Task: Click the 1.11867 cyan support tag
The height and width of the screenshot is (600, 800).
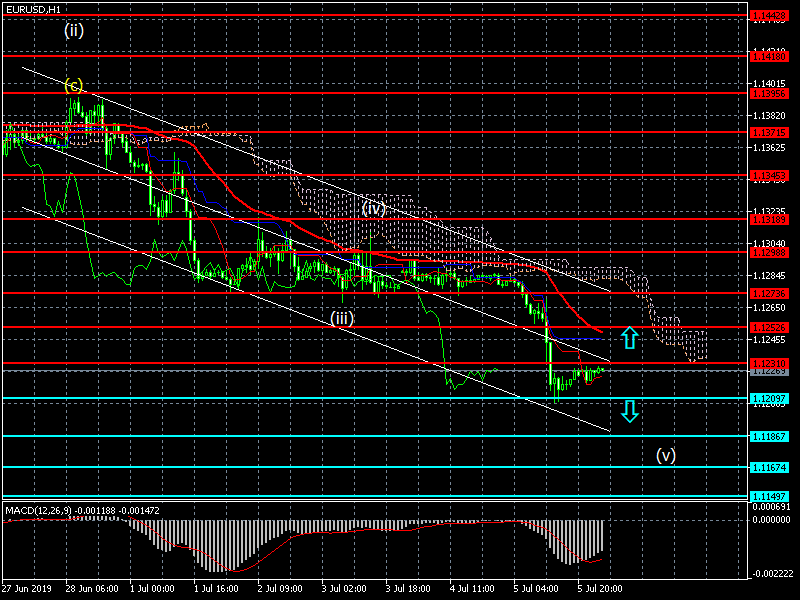Action: coord(769,437)
